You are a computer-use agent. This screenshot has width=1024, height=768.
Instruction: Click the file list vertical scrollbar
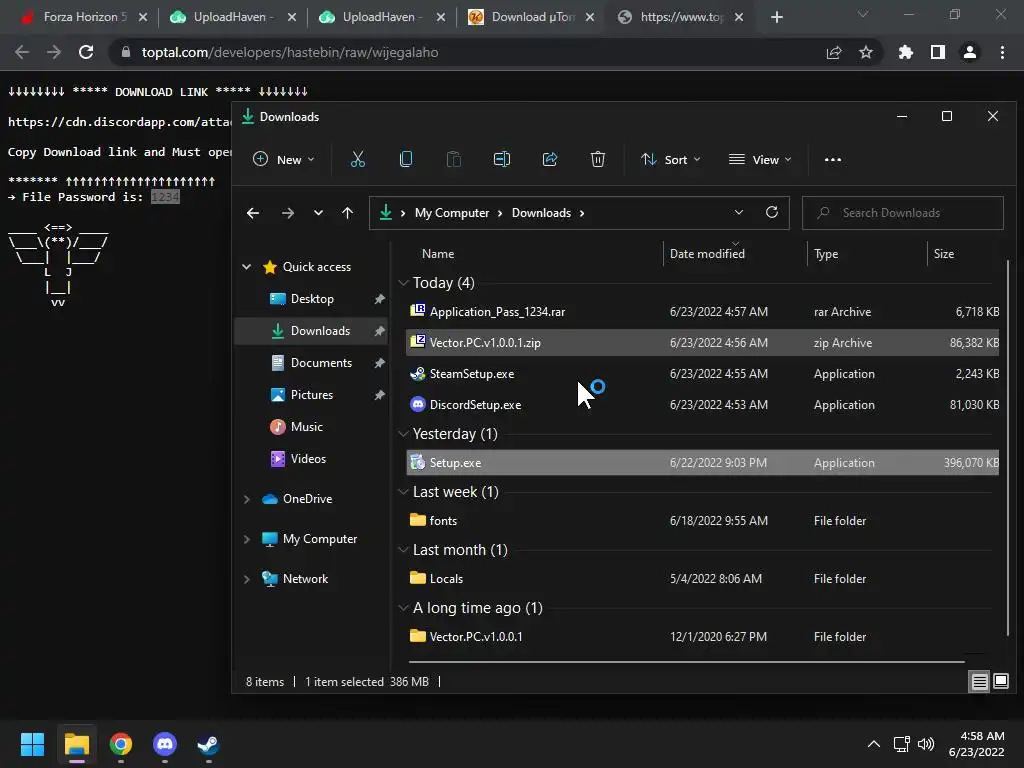click(1008, 448)
